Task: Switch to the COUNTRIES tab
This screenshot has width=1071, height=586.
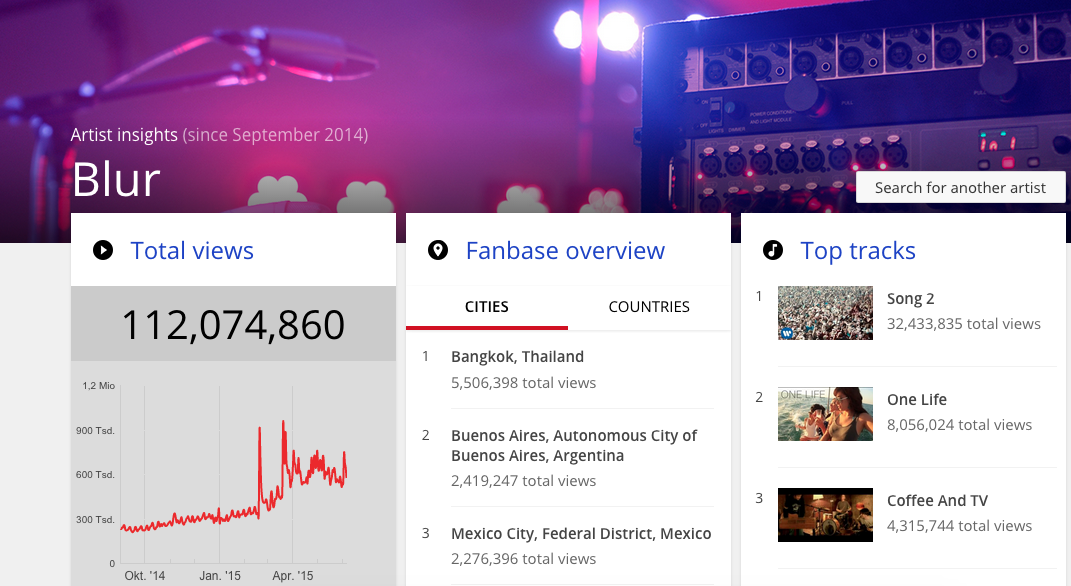Action: [x=649, y=307]
